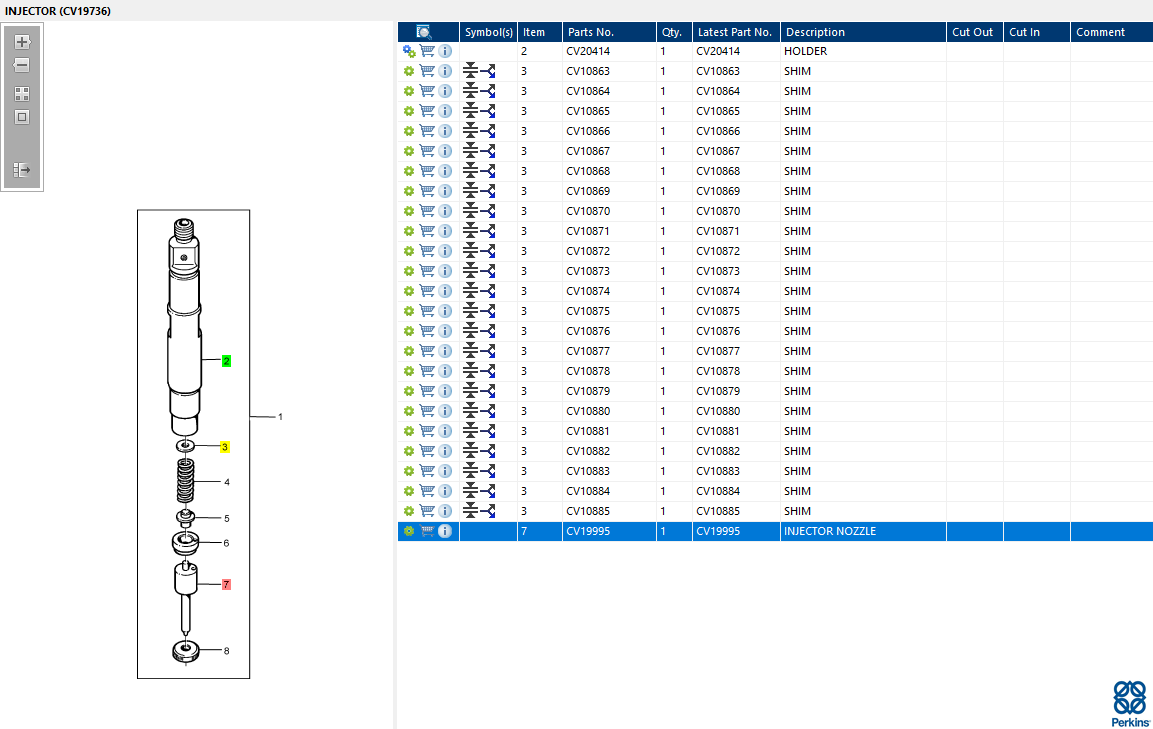1153x729 pixels.
Task: Select latest part number CV10881
Action: click(736, 431)
